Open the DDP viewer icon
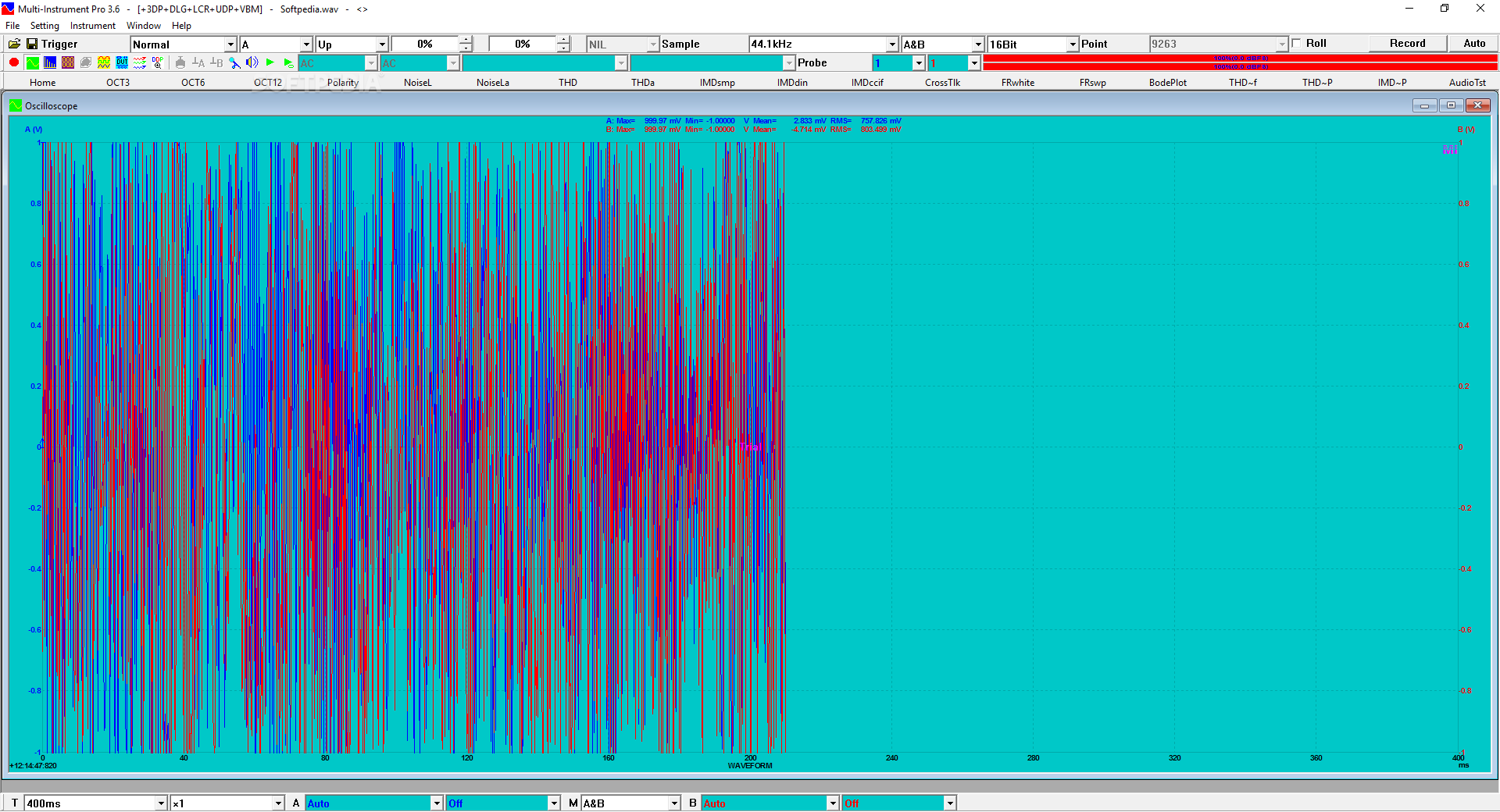Image resolution: width=1500 pixels, height=812 pixels. 158,62
